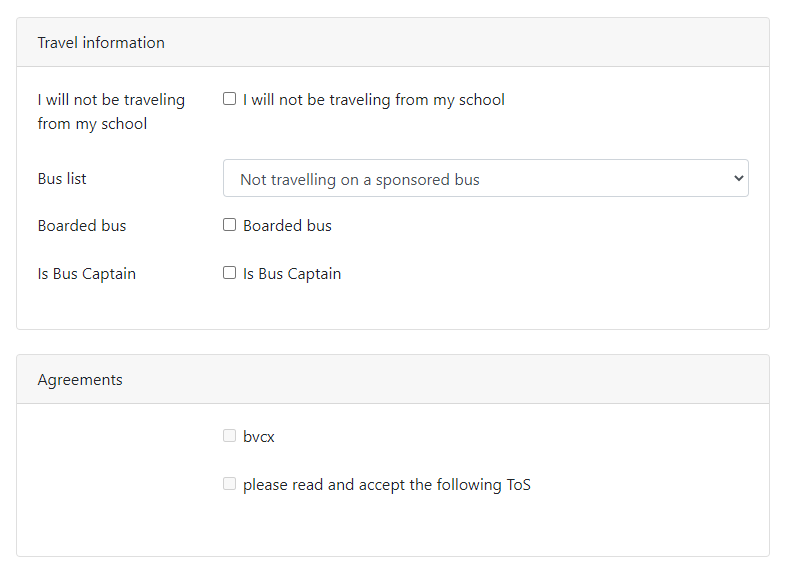
Task: Toggle the bvcx agreement checkbox
Action: coord(229,436)
